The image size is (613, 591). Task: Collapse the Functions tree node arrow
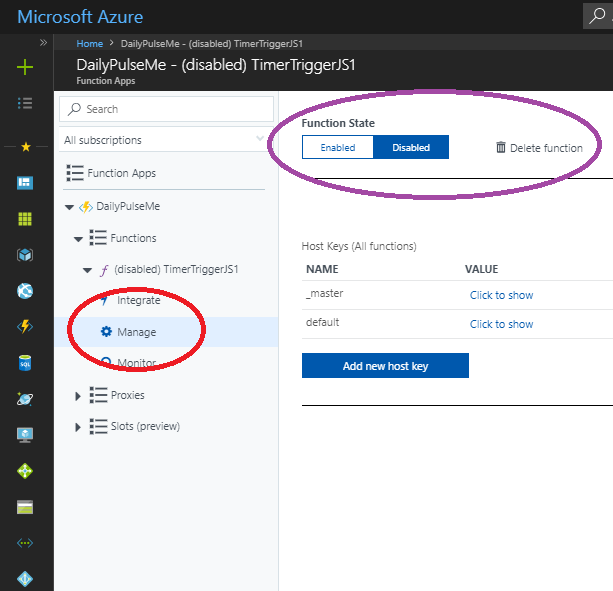(x=78, y=239)
